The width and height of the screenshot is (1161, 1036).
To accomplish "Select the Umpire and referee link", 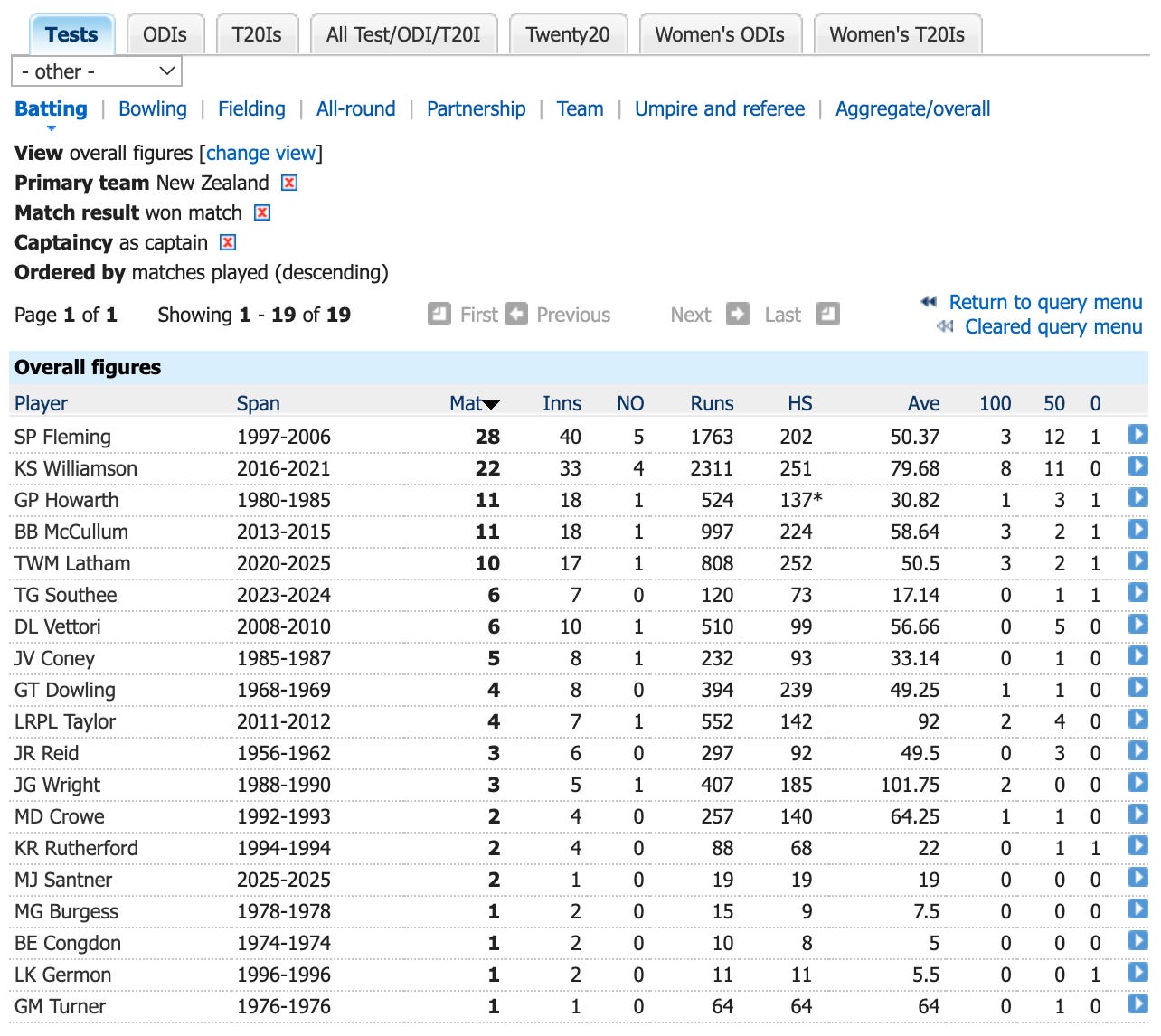I will [720, 108].
